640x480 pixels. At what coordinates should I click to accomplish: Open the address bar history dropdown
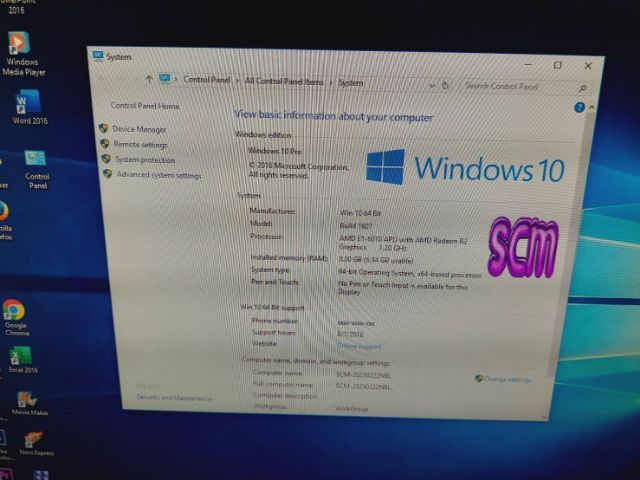click(x=432, y=85)
